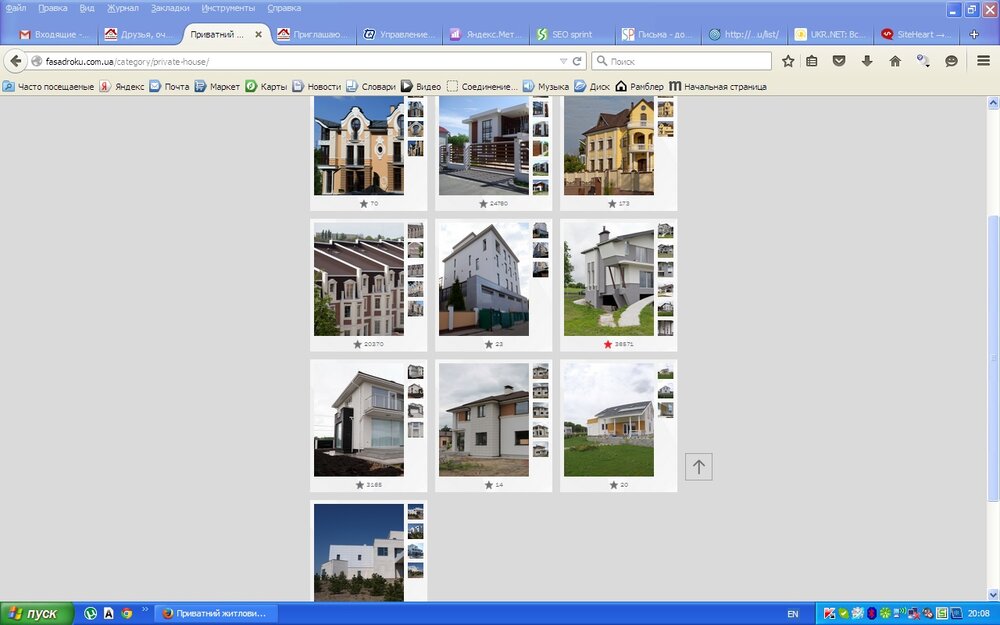This screenshot has width=1000, height=625.
Task: Open a new tab with plus button
Action: tap(974, 34)
